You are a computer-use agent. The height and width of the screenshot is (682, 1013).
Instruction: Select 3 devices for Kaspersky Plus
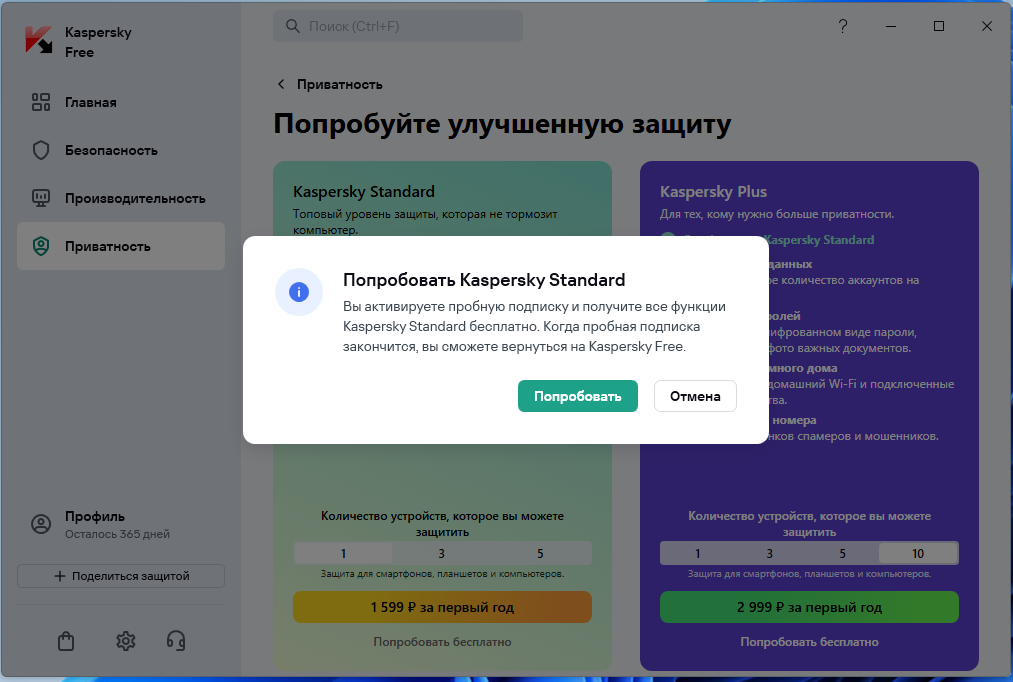click(769, 553)
